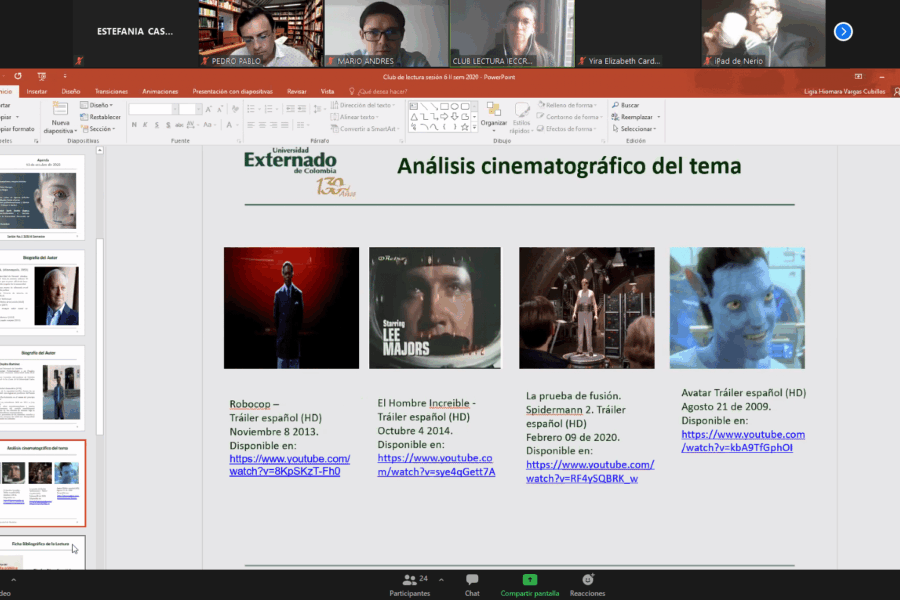
Task: Click the Nueva diapositiva icon
Action: coord(59,110)
